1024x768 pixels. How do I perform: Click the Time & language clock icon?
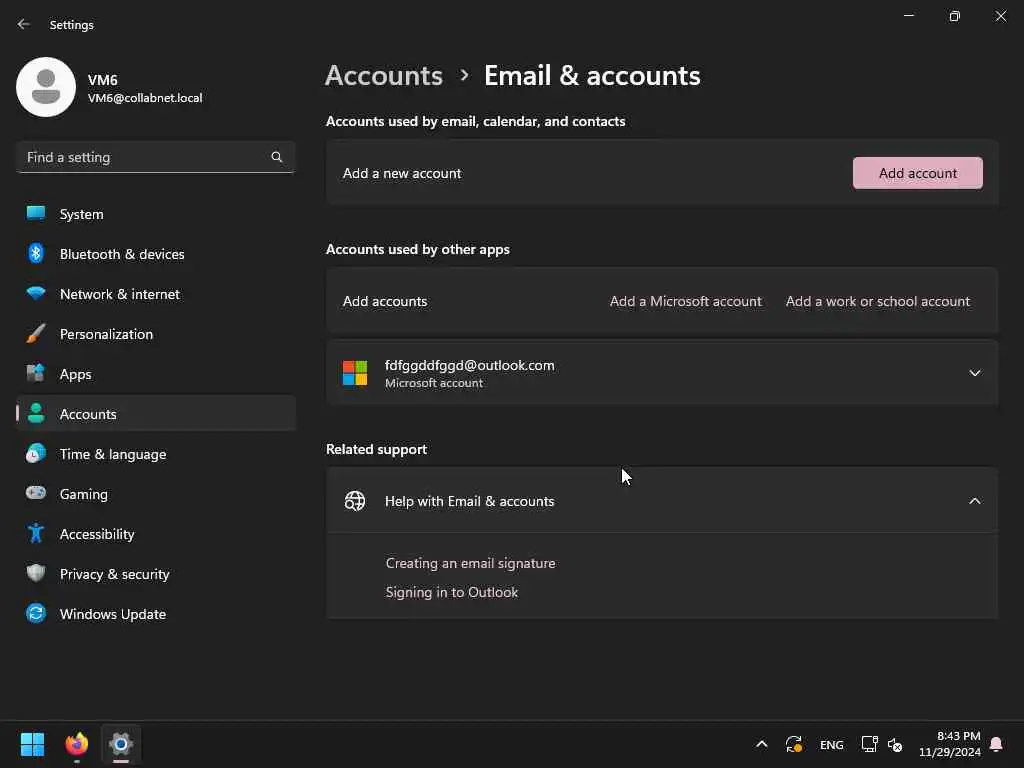coord(36,454)
